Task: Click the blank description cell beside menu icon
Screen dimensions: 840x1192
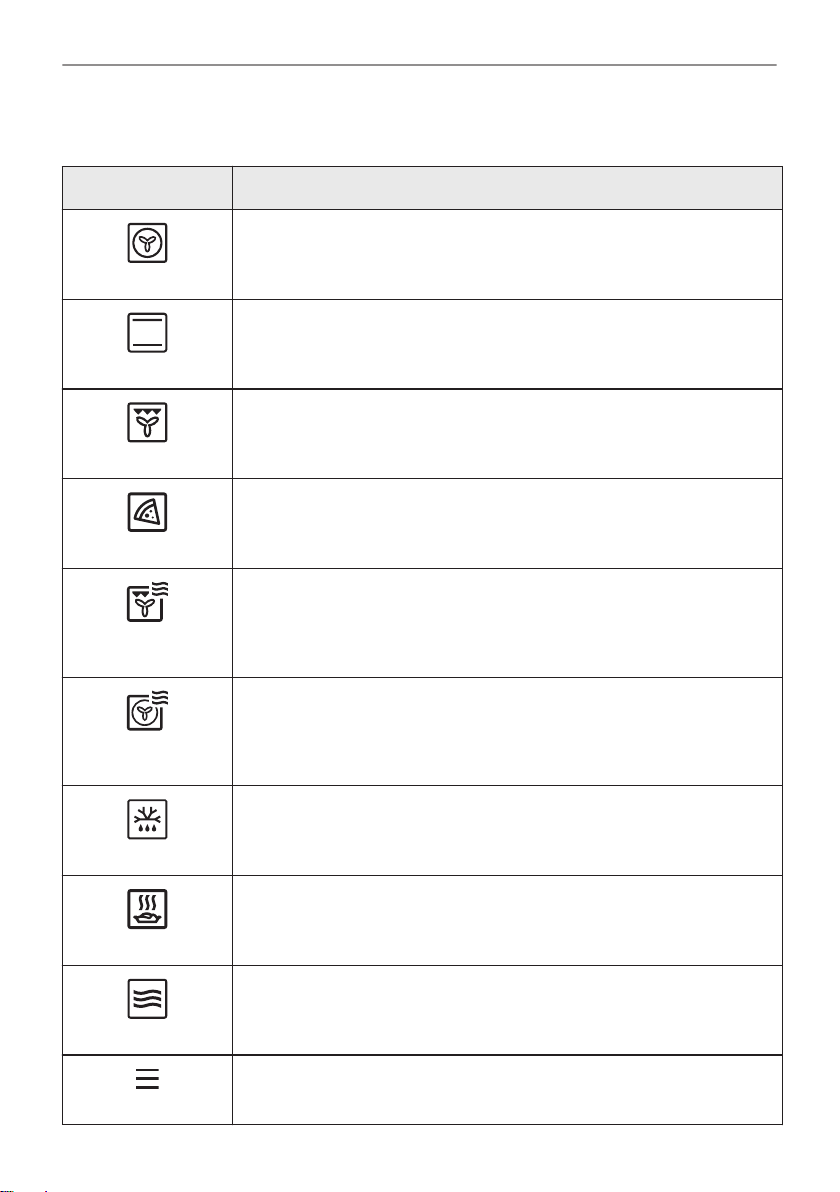Action: click(507, 1089)
